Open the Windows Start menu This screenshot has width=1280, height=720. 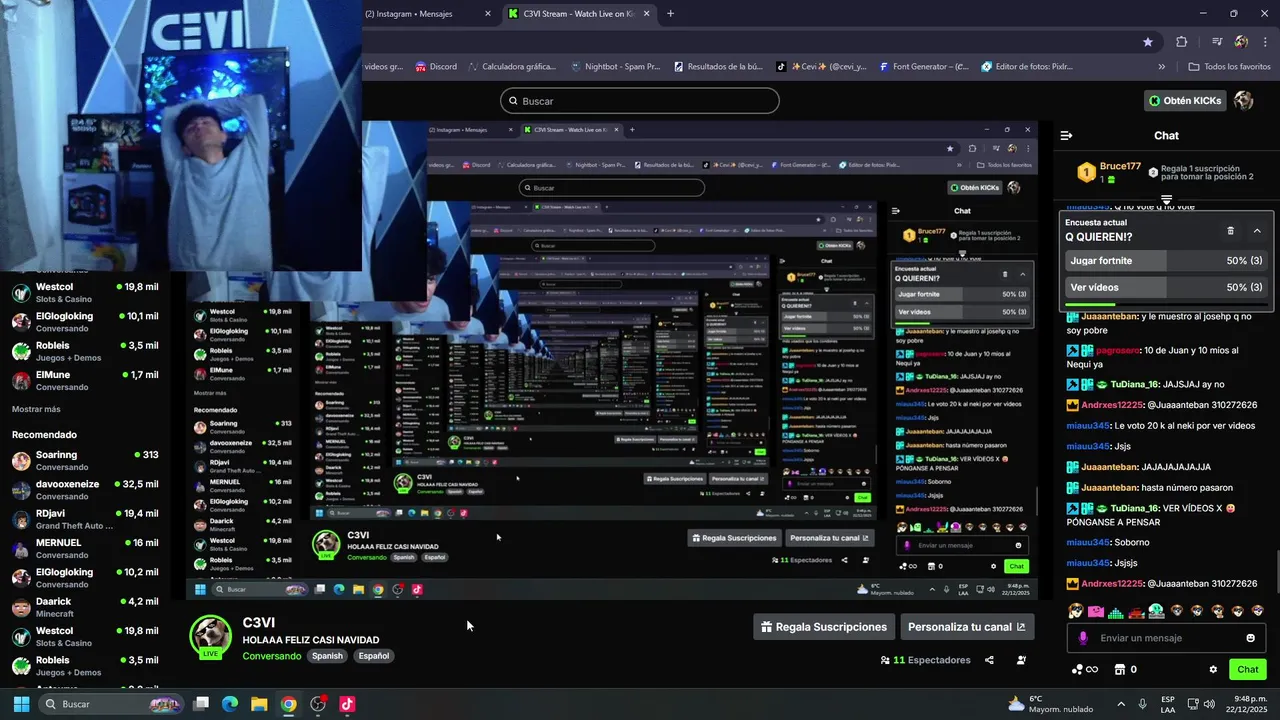click(21, 704)
